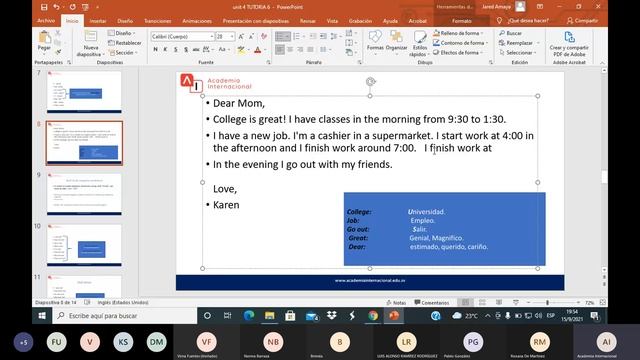This screenshot has width=640, height=360.
Task: Toggle align text right
Action: [x=300, y=49]
